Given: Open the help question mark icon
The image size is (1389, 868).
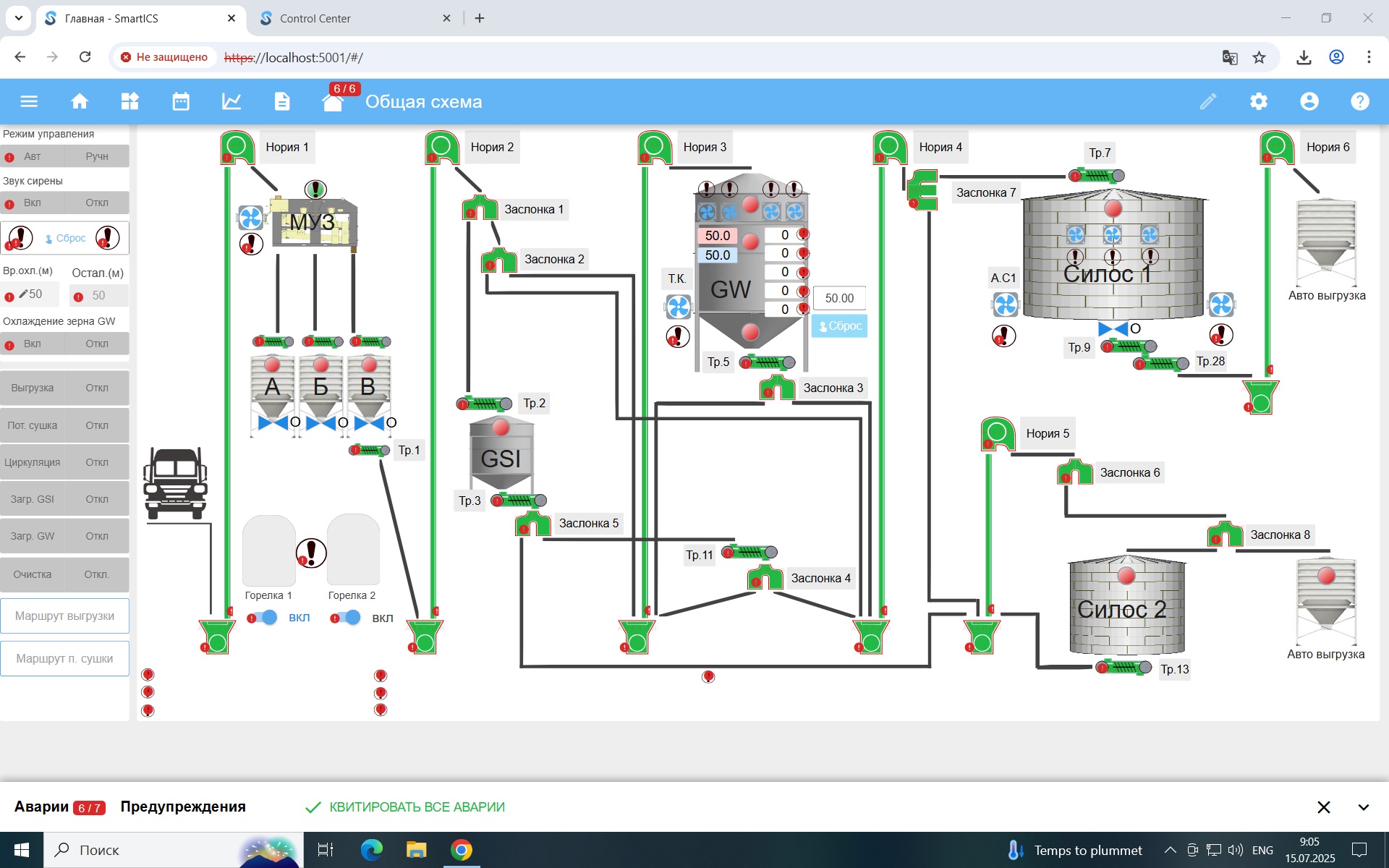Looking at the screenshot, I should (1361, 101).
